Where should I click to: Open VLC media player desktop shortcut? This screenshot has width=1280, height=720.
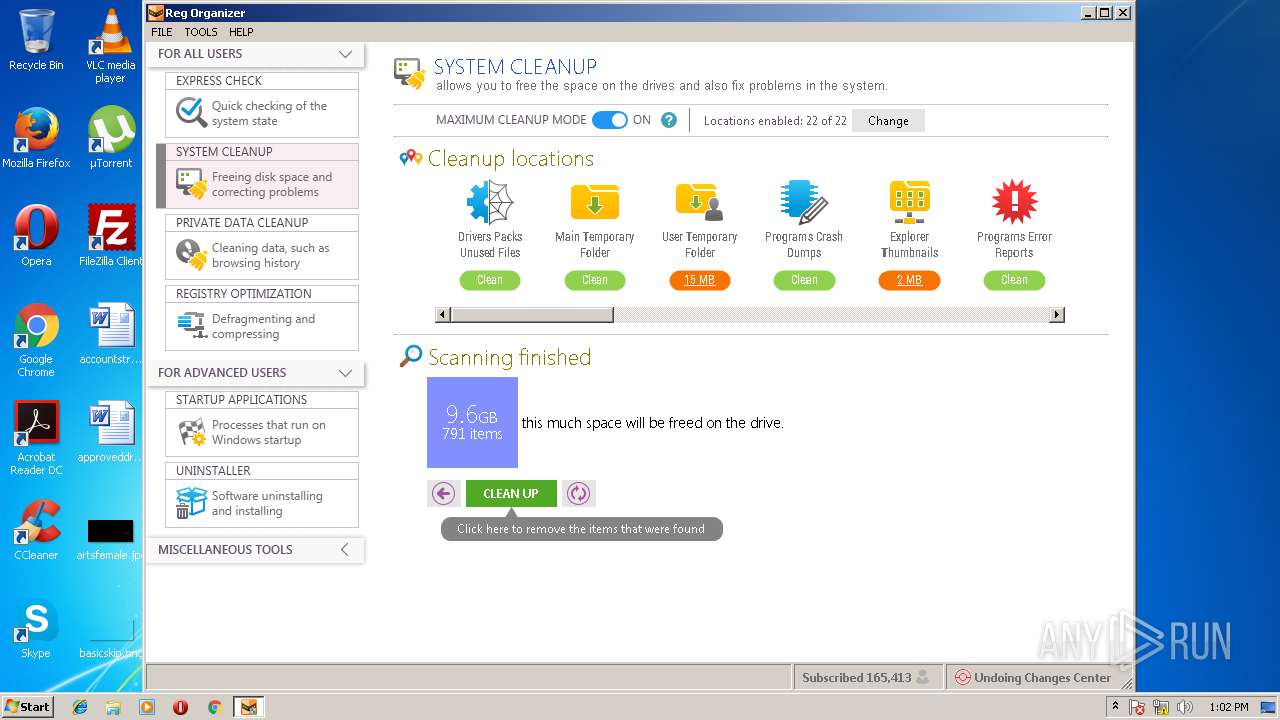click(110, 45)
